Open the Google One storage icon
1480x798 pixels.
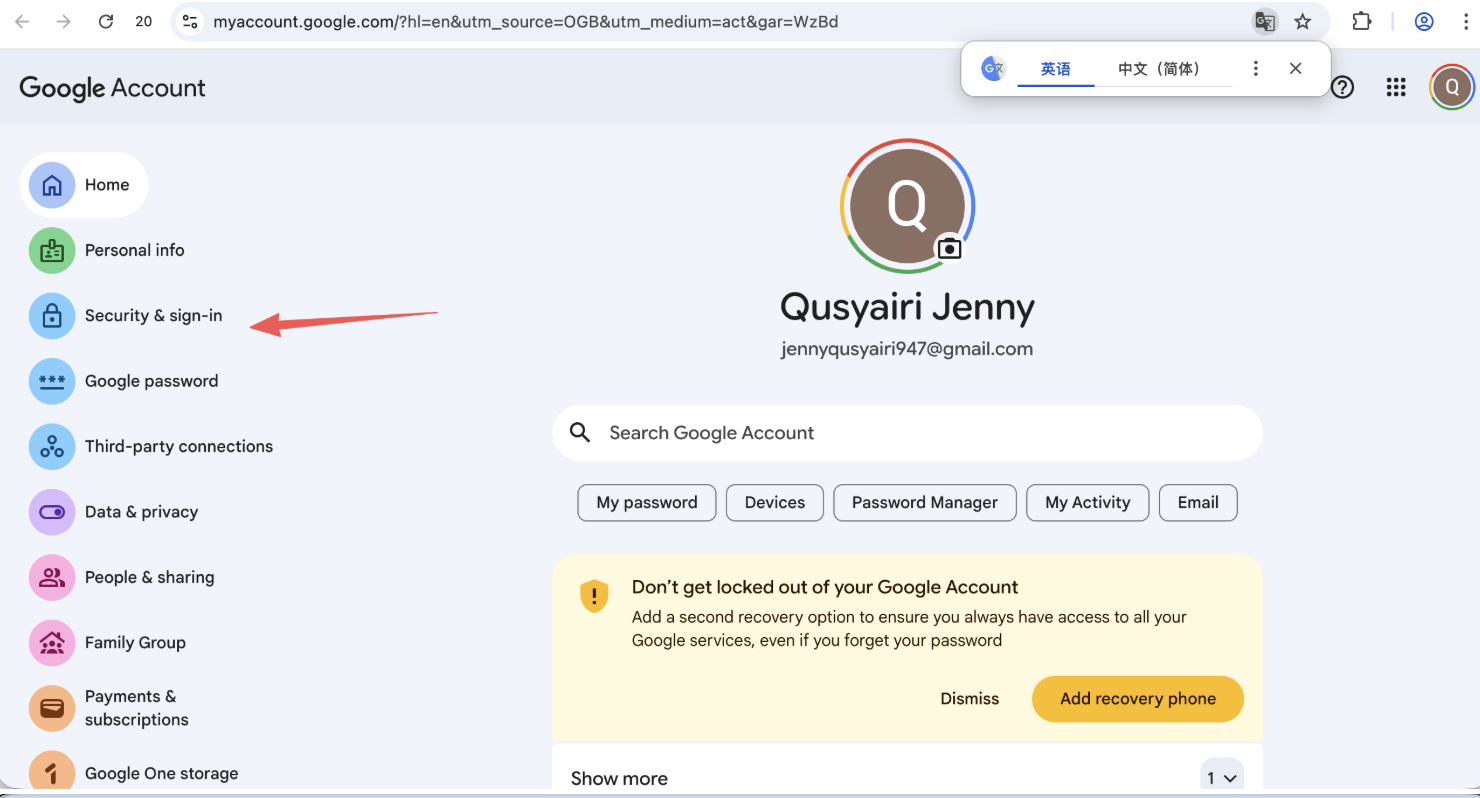[x=52, y=772]
